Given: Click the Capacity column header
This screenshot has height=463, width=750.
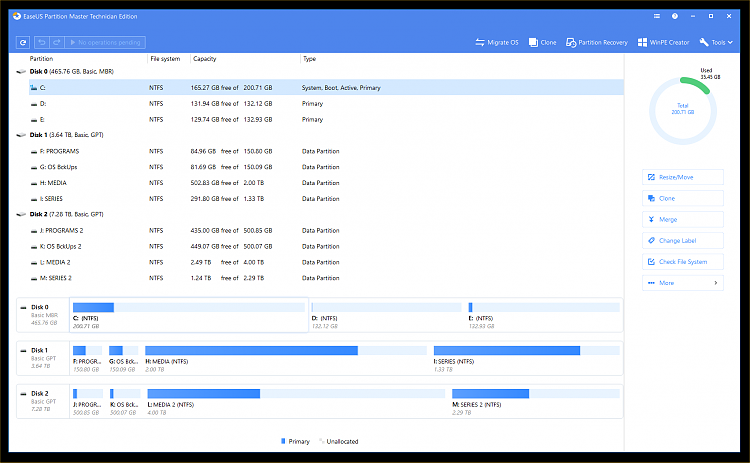Looking at the screenshot, I should click(x=205, y=59).
